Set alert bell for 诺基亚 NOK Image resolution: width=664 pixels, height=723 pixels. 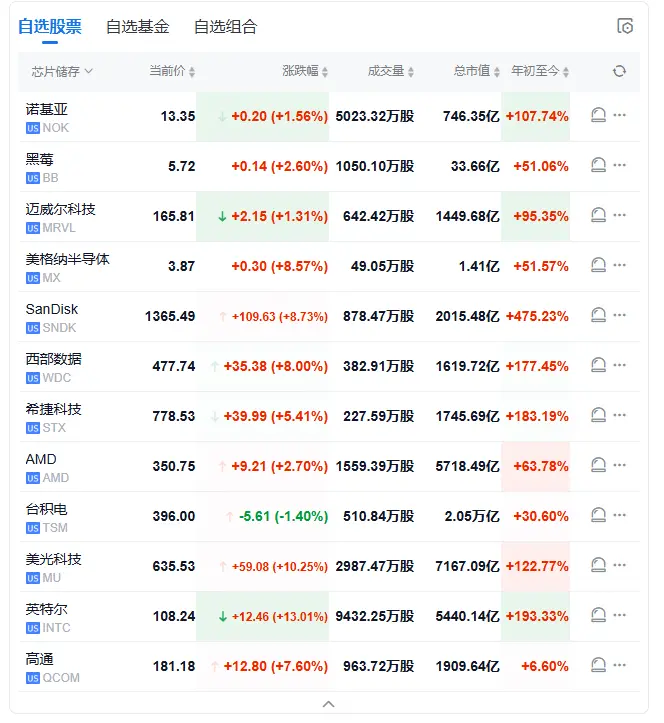click(x=598, y=115)
